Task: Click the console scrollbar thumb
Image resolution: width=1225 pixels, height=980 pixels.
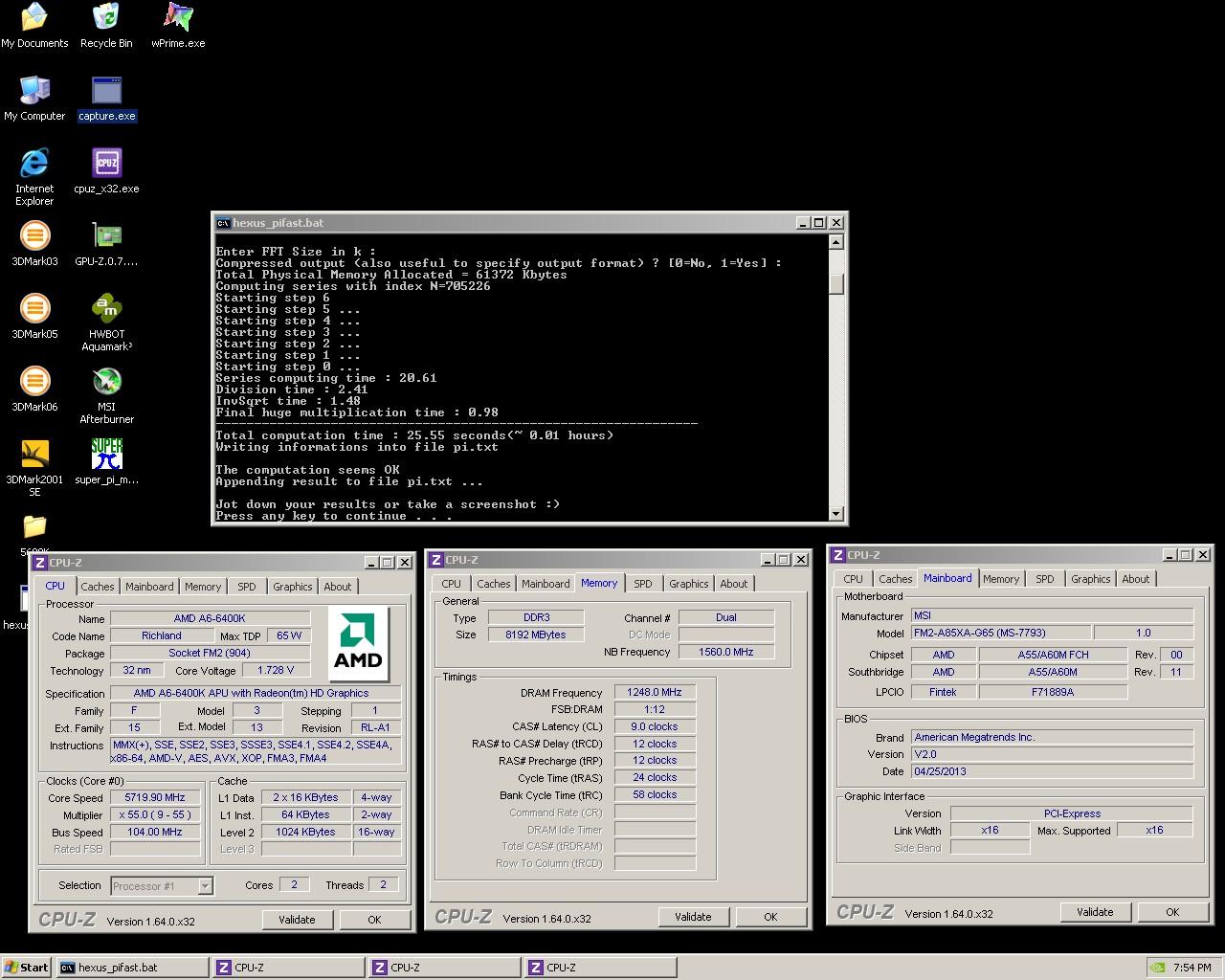Action: pyautogui.click(x=836, y=284)
